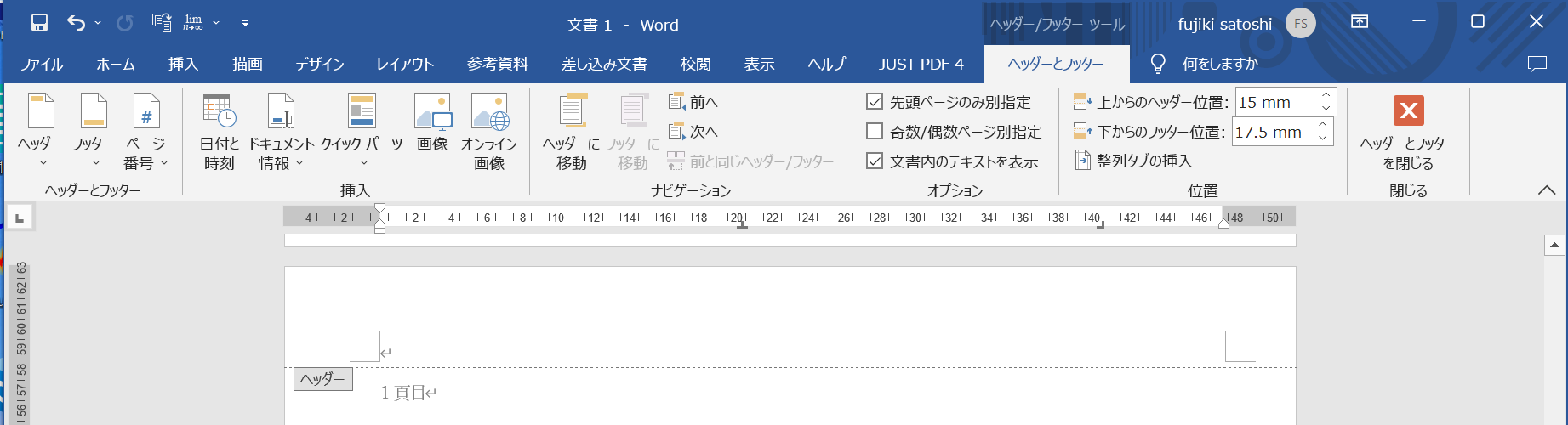Image resolution: width=1568 pixels, height=425 pixels.
Task: Go to Header (ヘッダーに移動)
Action: 572,132
